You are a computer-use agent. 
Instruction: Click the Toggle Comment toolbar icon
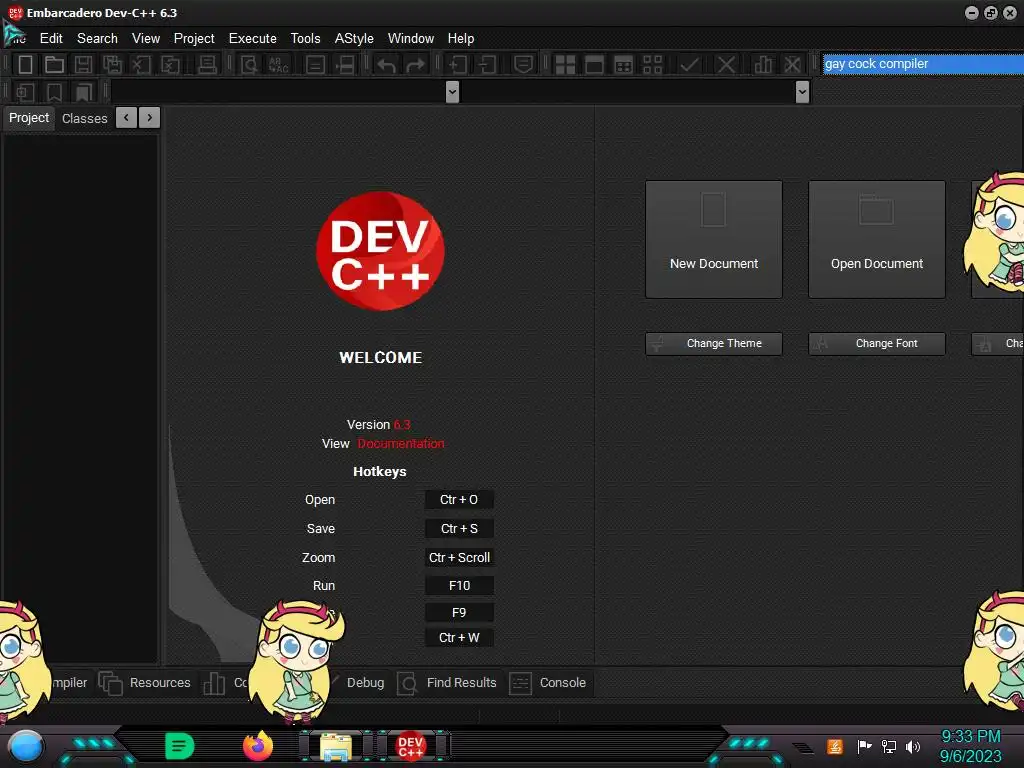pyautogui.click(x=523, y=65)
